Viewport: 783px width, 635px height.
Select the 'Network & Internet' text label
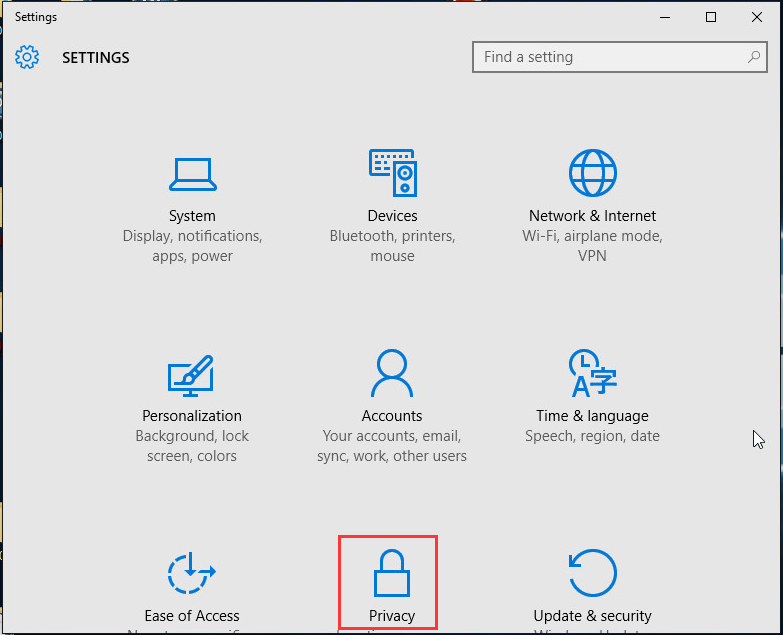pos(592,216)
